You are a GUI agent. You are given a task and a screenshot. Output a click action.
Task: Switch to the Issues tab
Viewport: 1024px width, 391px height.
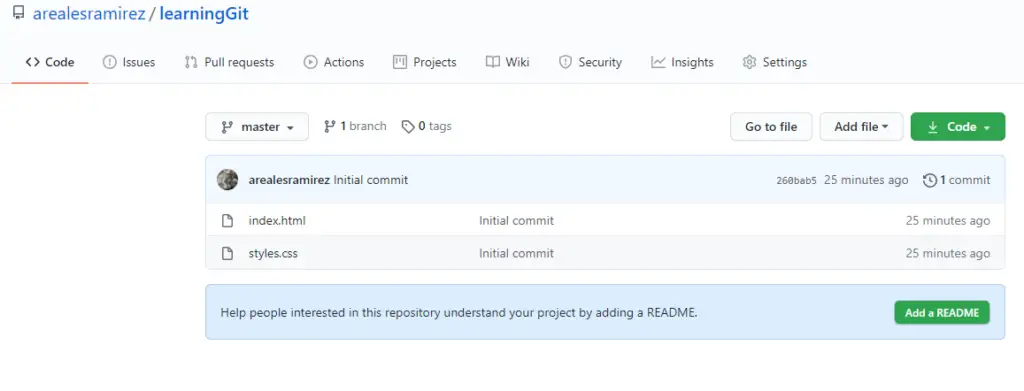coord(129,62)
